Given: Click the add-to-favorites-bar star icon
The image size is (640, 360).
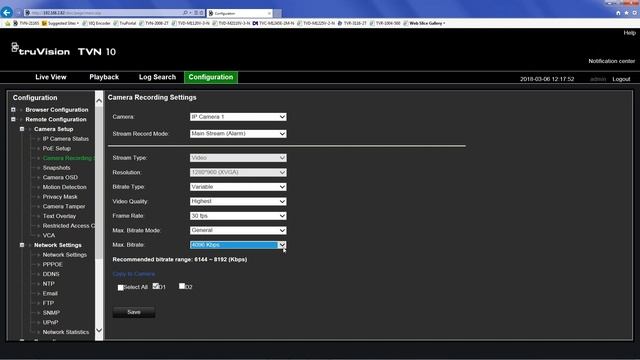Looking at the screenshot, I should click(x=7, y=23).
